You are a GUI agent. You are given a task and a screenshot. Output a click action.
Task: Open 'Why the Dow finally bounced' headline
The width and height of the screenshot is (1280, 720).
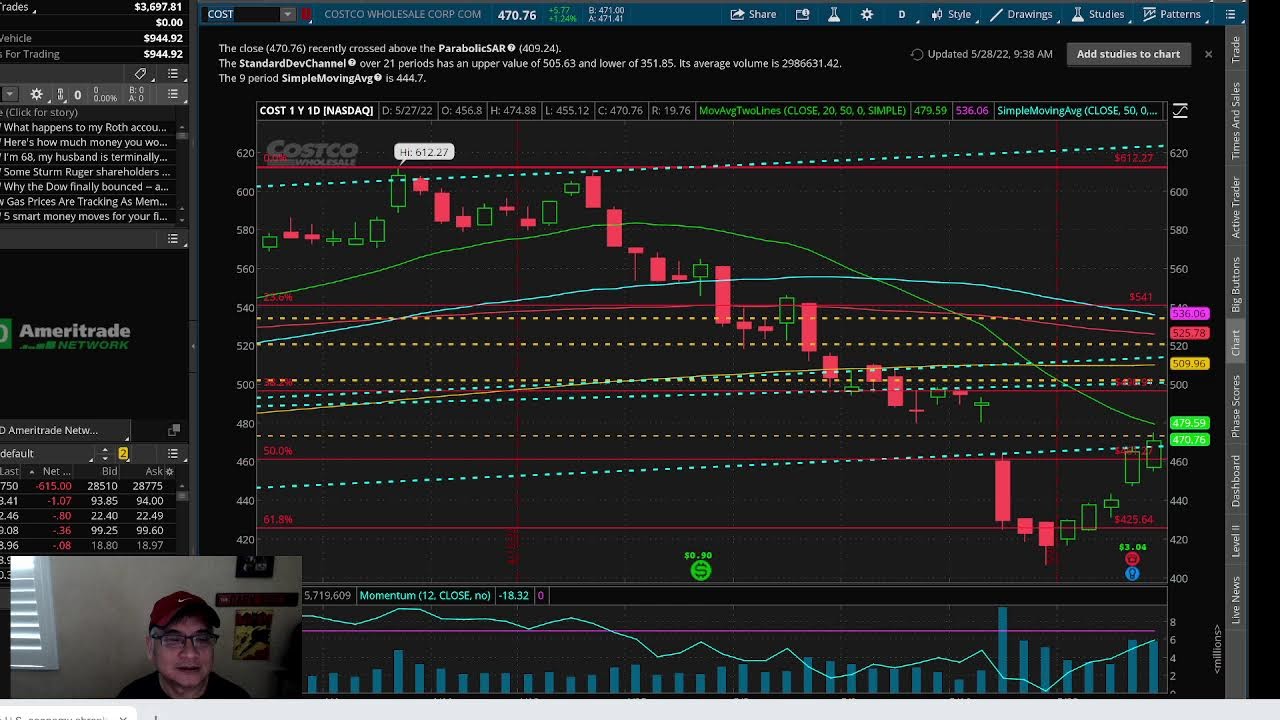(x=85, y=187)
